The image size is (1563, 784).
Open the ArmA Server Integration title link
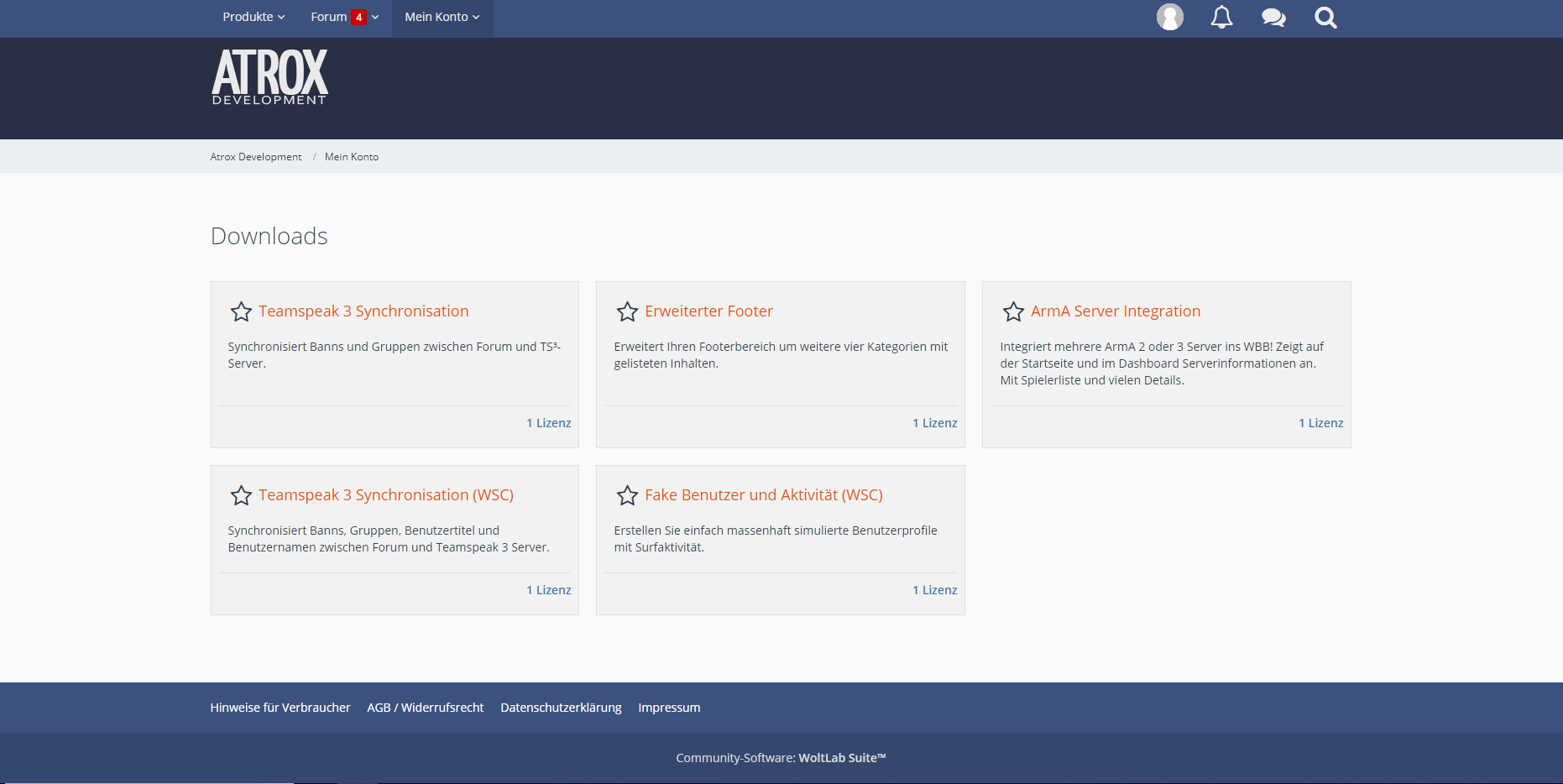1116,311
